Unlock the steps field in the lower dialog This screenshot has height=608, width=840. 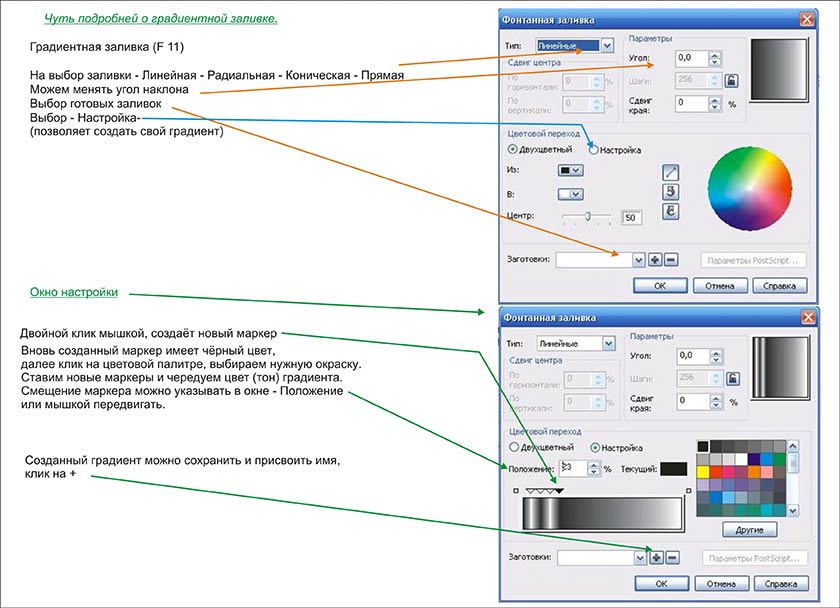(732, 378)
